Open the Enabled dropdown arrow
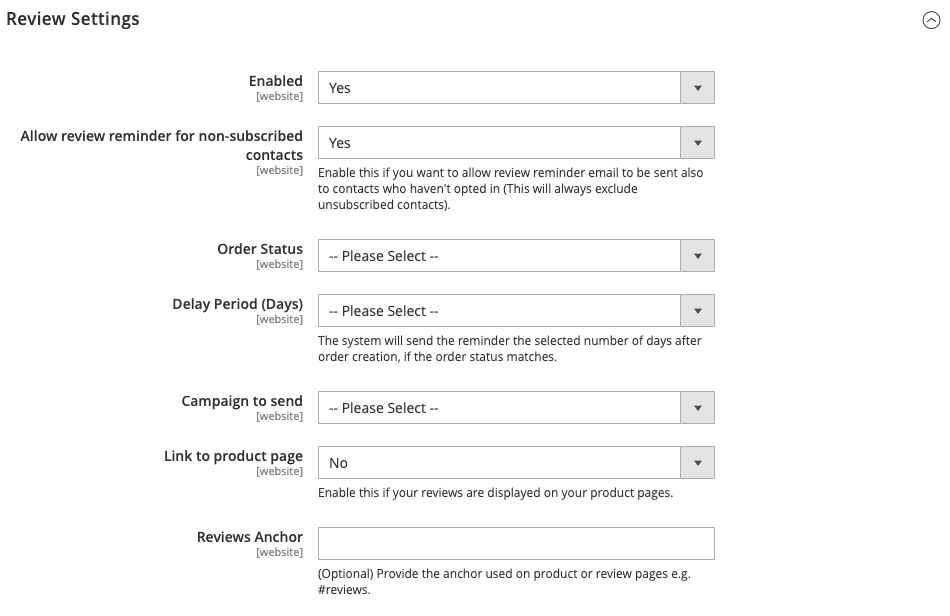The width and height of the screenshot is (950, 616). pos(697,88)
